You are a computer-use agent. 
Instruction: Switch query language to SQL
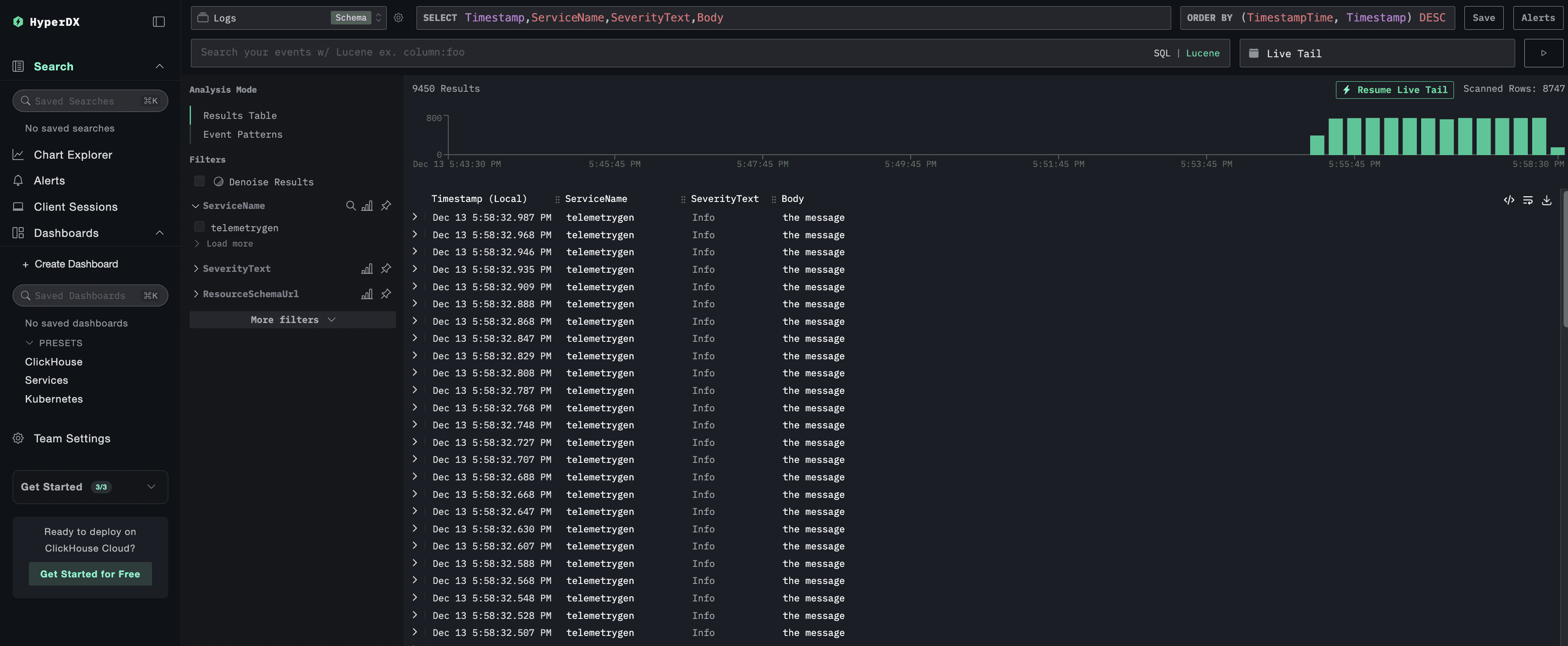[x=1162, y=53]
